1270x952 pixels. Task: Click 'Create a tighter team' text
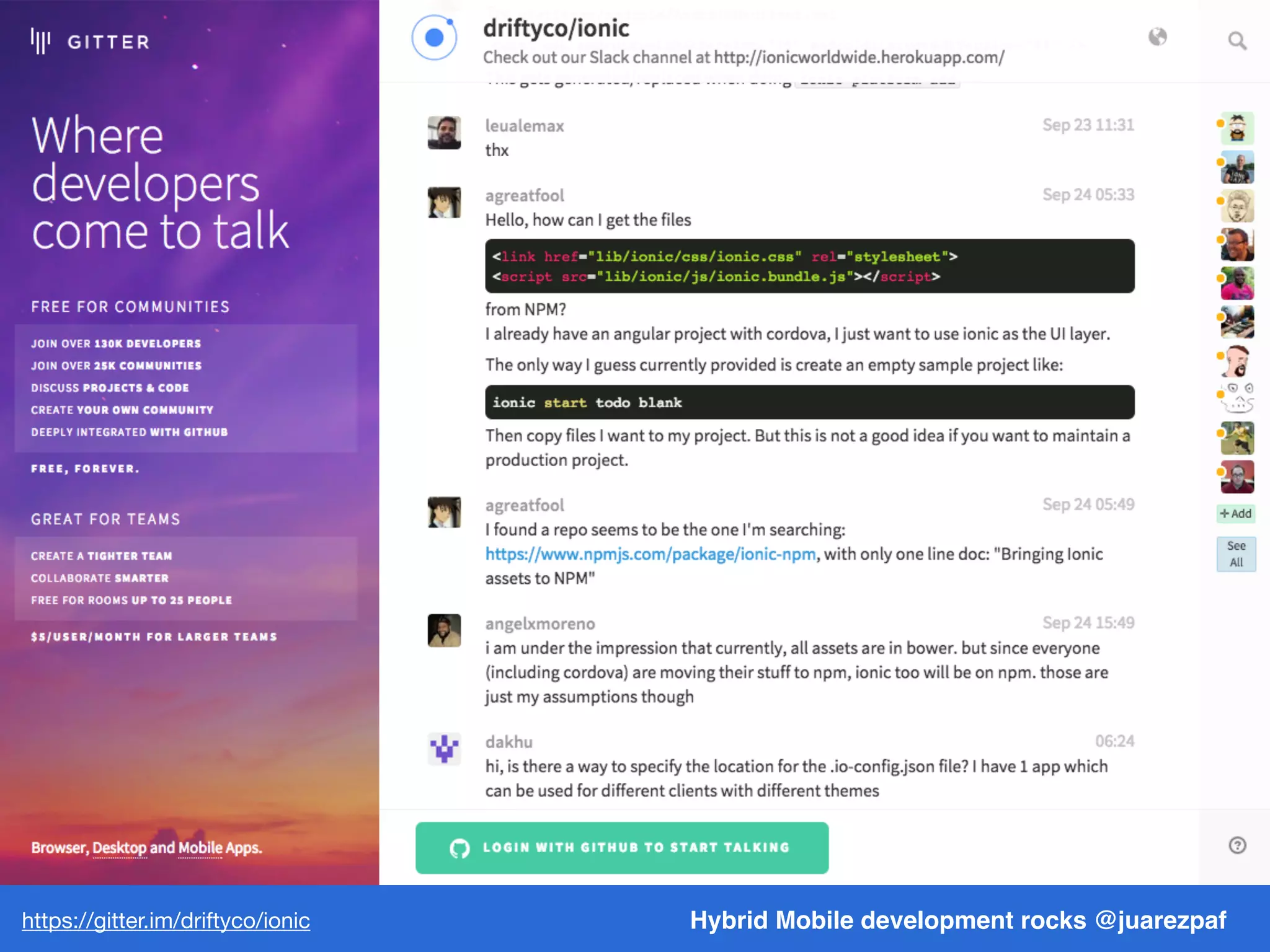click(x=102, y=556)
